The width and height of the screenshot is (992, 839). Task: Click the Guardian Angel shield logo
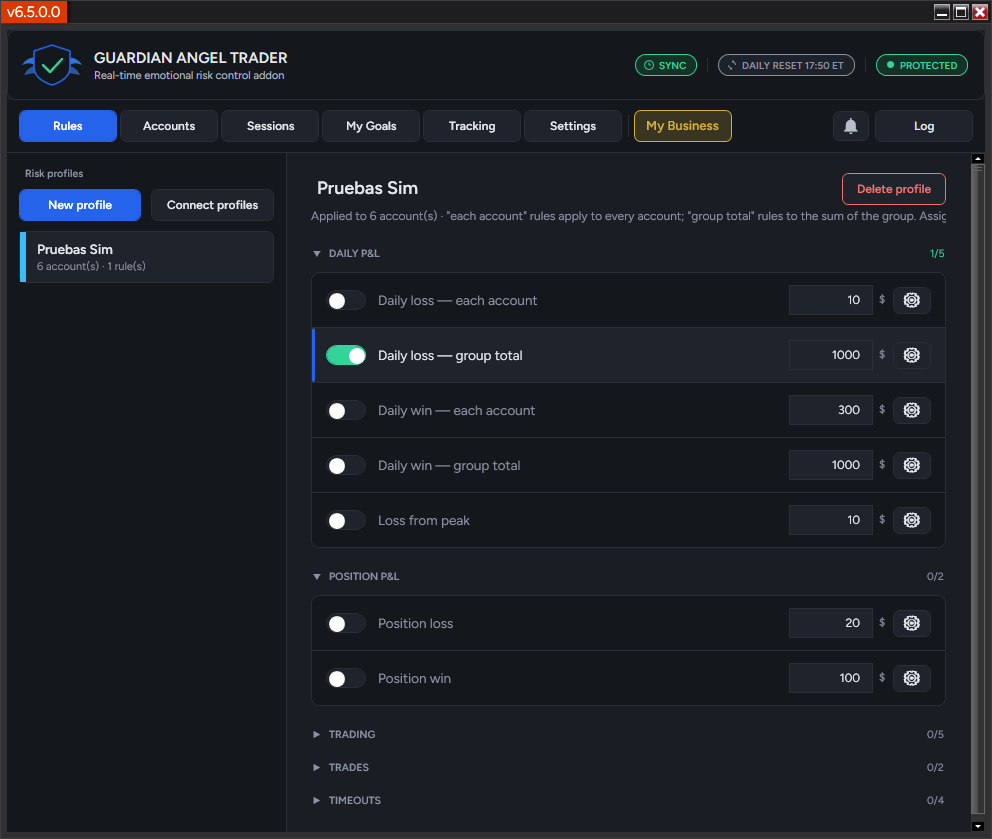click(x=52, y=65)
